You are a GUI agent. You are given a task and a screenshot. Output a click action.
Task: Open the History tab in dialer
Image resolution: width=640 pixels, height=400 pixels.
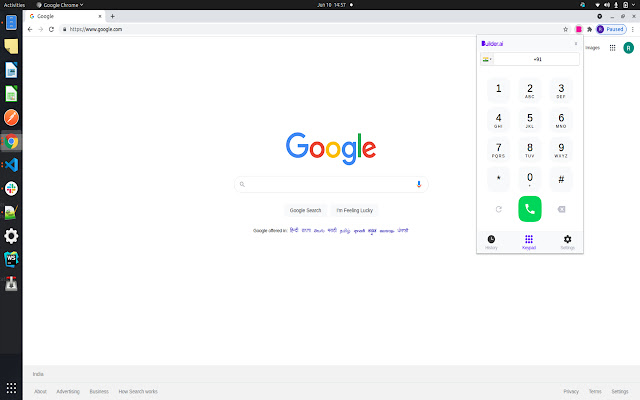tap(491, 242)
